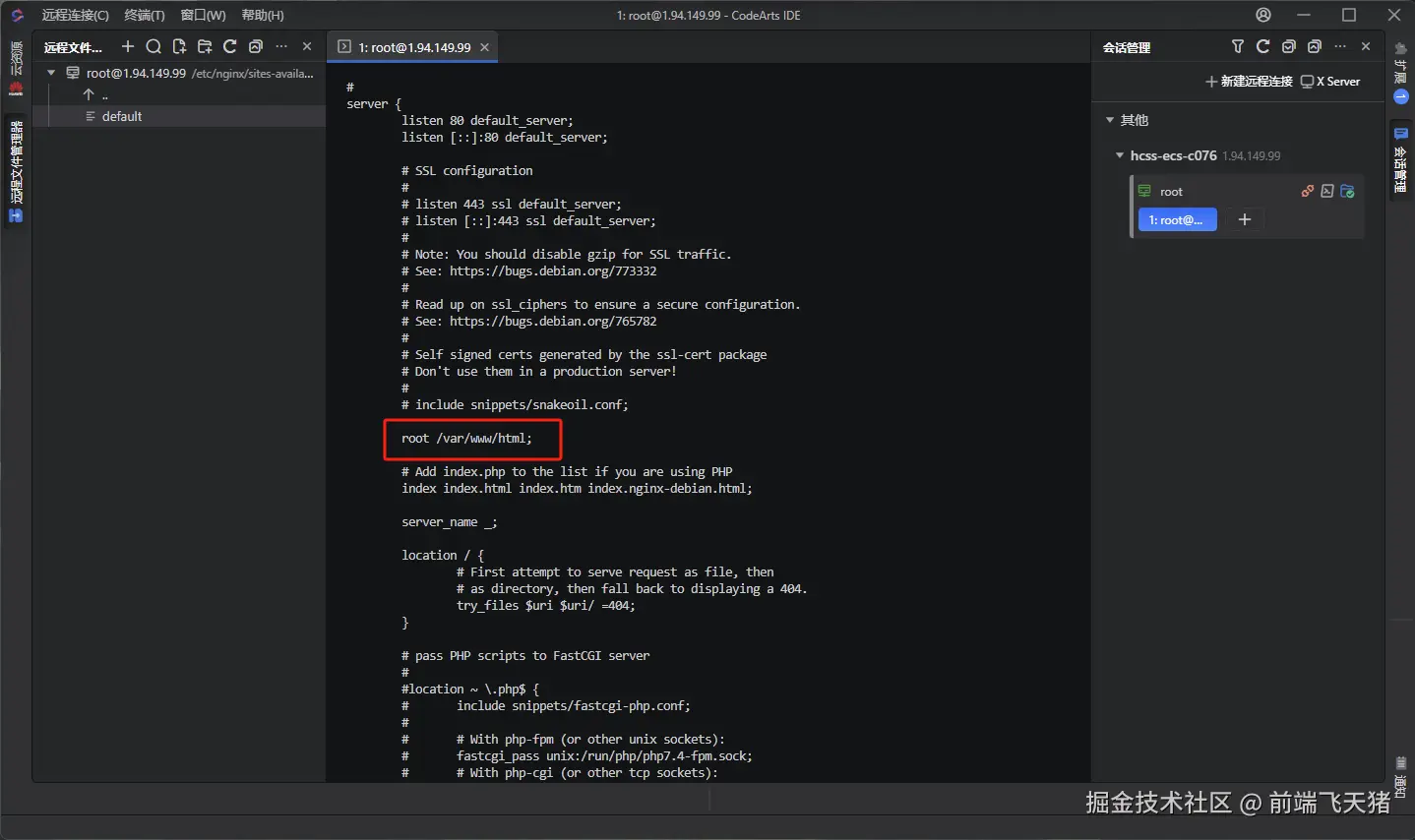Open the 帮助(H) menu
This screenshot has width=1415, height=840.
point(262,15)
